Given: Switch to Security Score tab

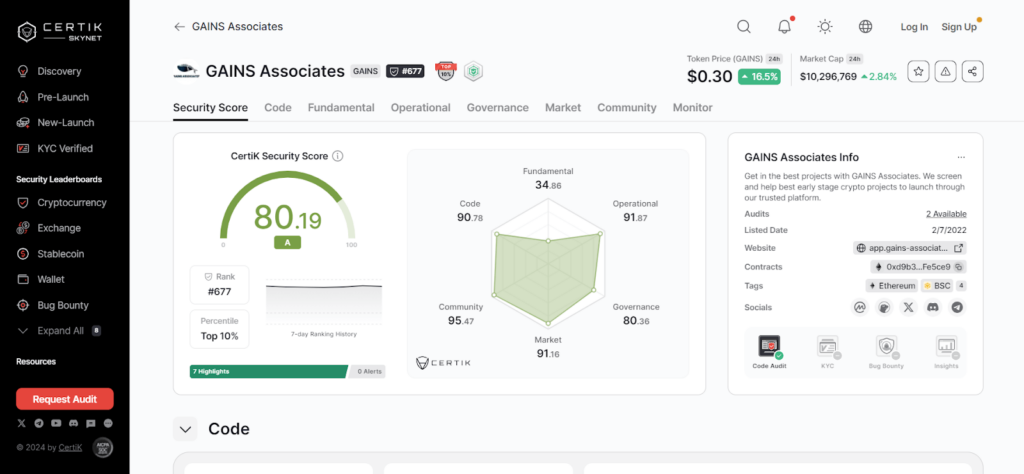Looking at the screenshot, I should [210, 108].
